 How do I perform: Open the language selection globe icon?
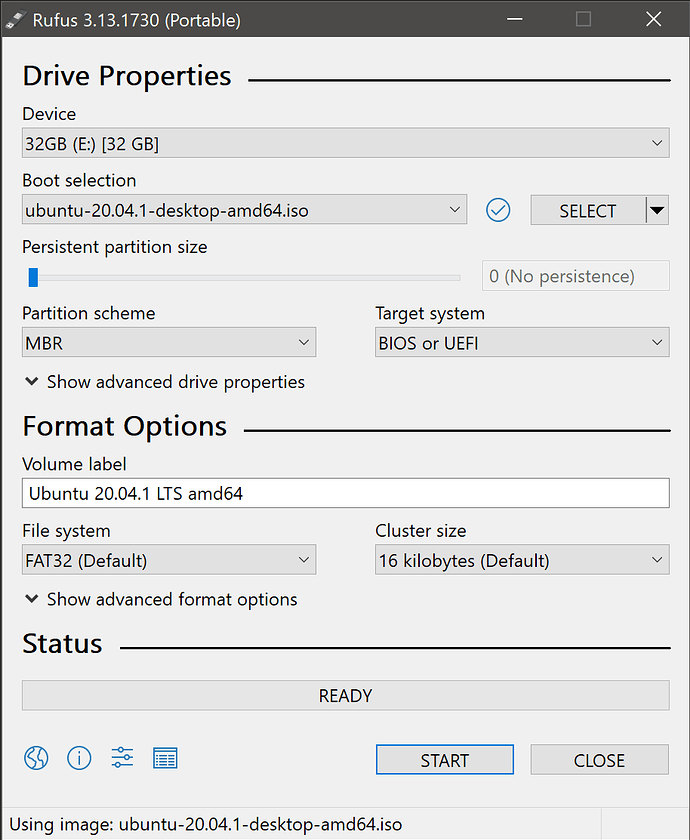click(35, 758)
